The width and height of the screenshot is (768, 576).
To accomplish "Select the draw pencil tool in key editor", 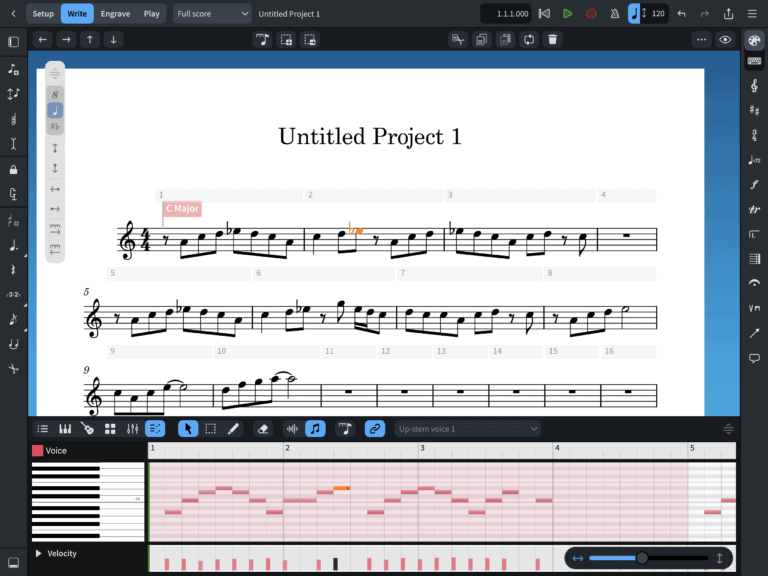I will (x=233, y=428).
